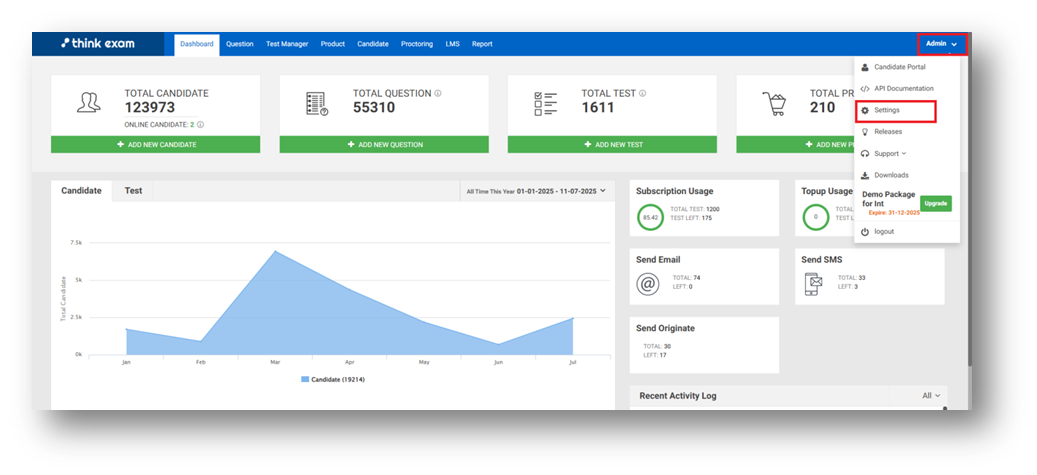1037x475 pixels.
Task: Select Settings from the Admin menu
Action: tap(886, 110)
